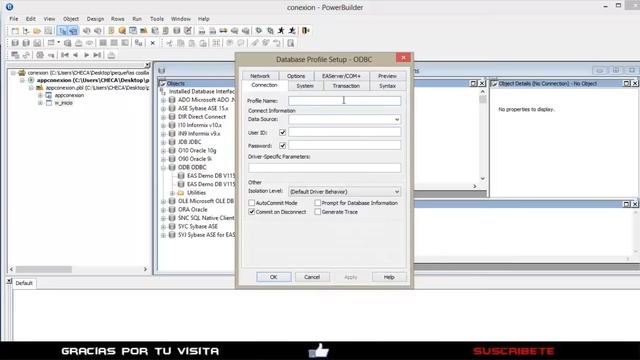Toggle the User ID checkbox
The image size is (640, 360).
pyautogui.click(x=282, y=133)
